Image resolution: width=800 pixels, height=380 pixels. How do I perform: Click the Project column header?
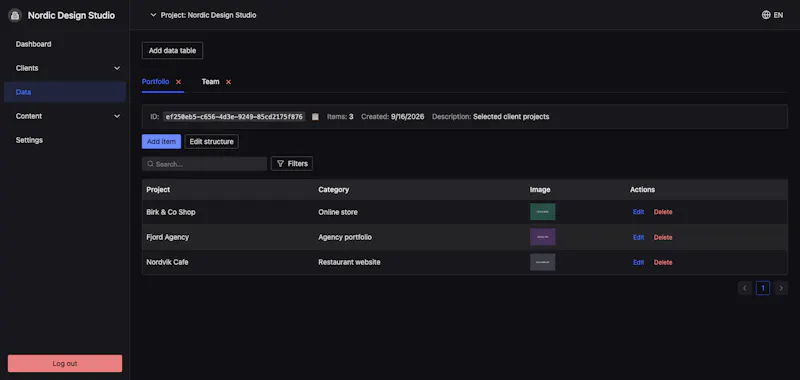pos(158,190)
